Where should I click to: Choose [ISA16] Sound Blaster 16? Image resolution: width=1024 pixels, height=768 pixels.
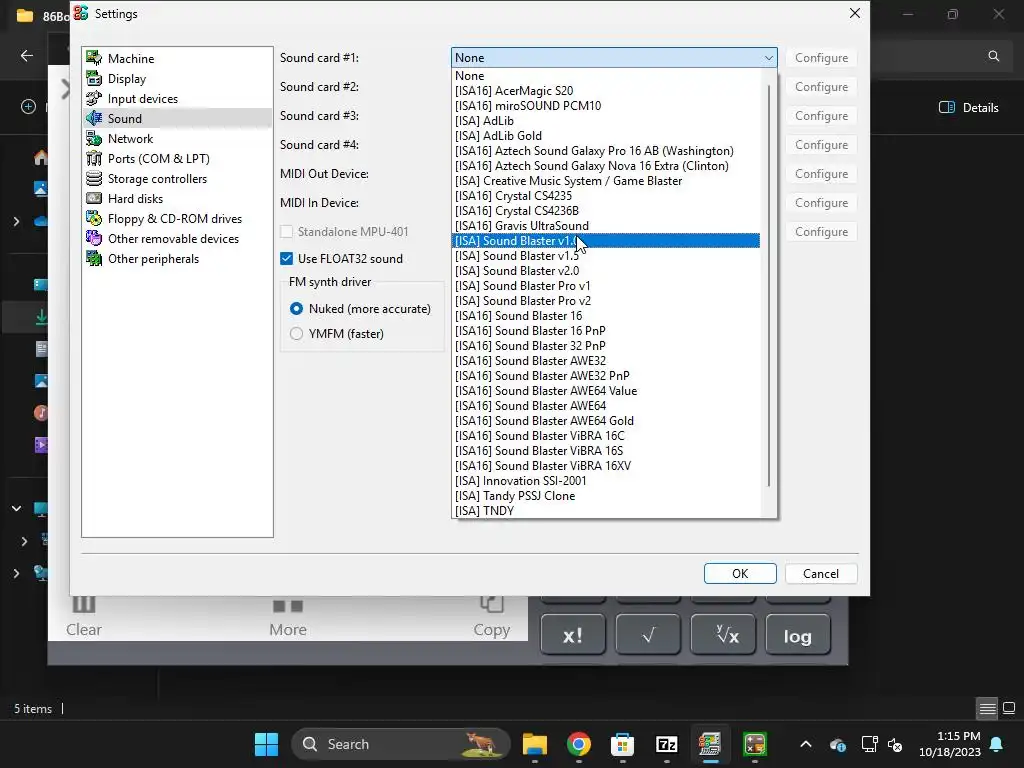click(x=606, y=316)
